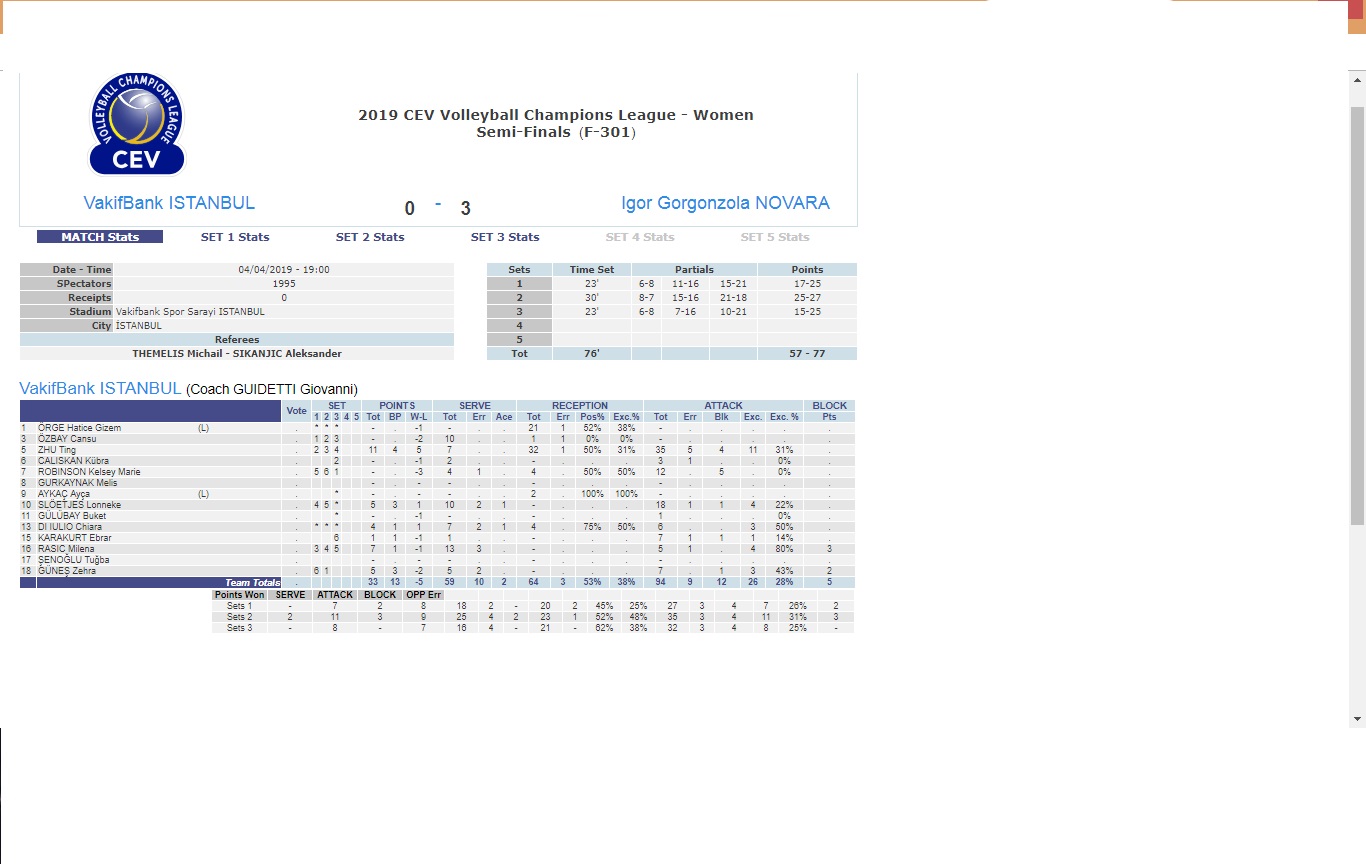
Task: Click stadium name 'Vakifbank Spor Sarayi ISTANBUL'
Action: point(190,312)
